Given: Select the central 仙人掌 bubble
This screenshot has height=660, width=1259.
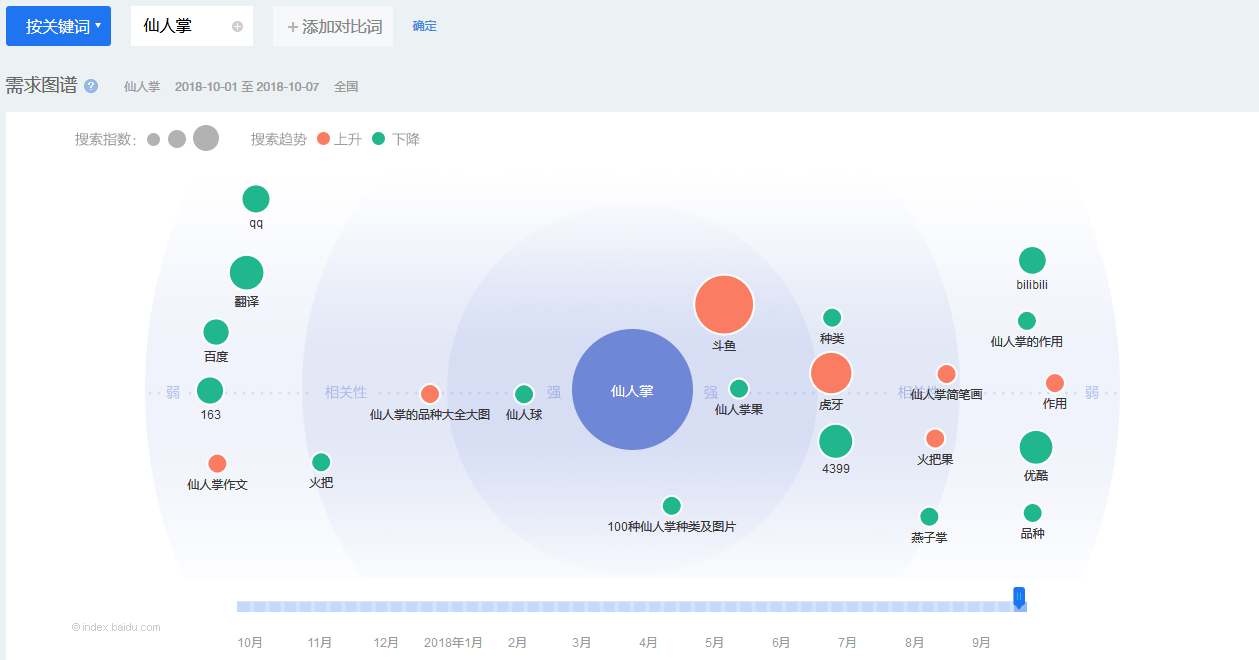Looking at the screenshot, I should click(632, 390).
